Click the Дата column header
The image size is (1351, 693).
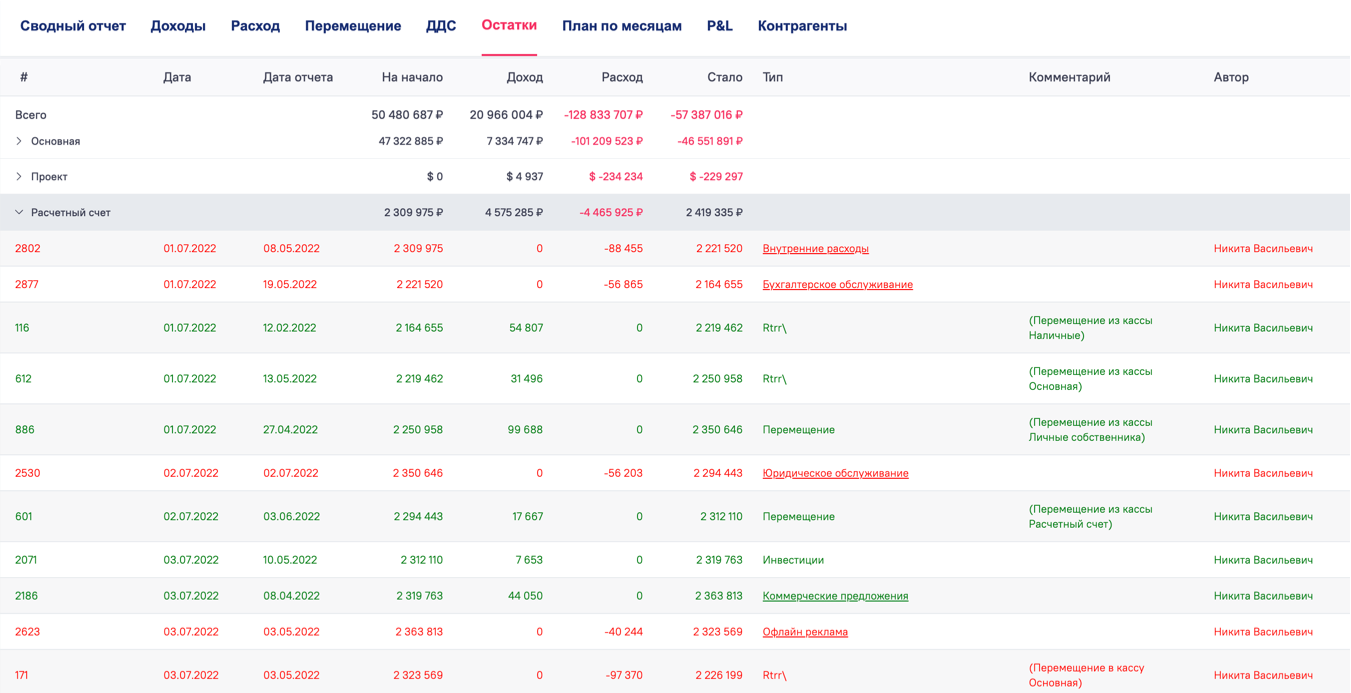click(x=177, y=77)
